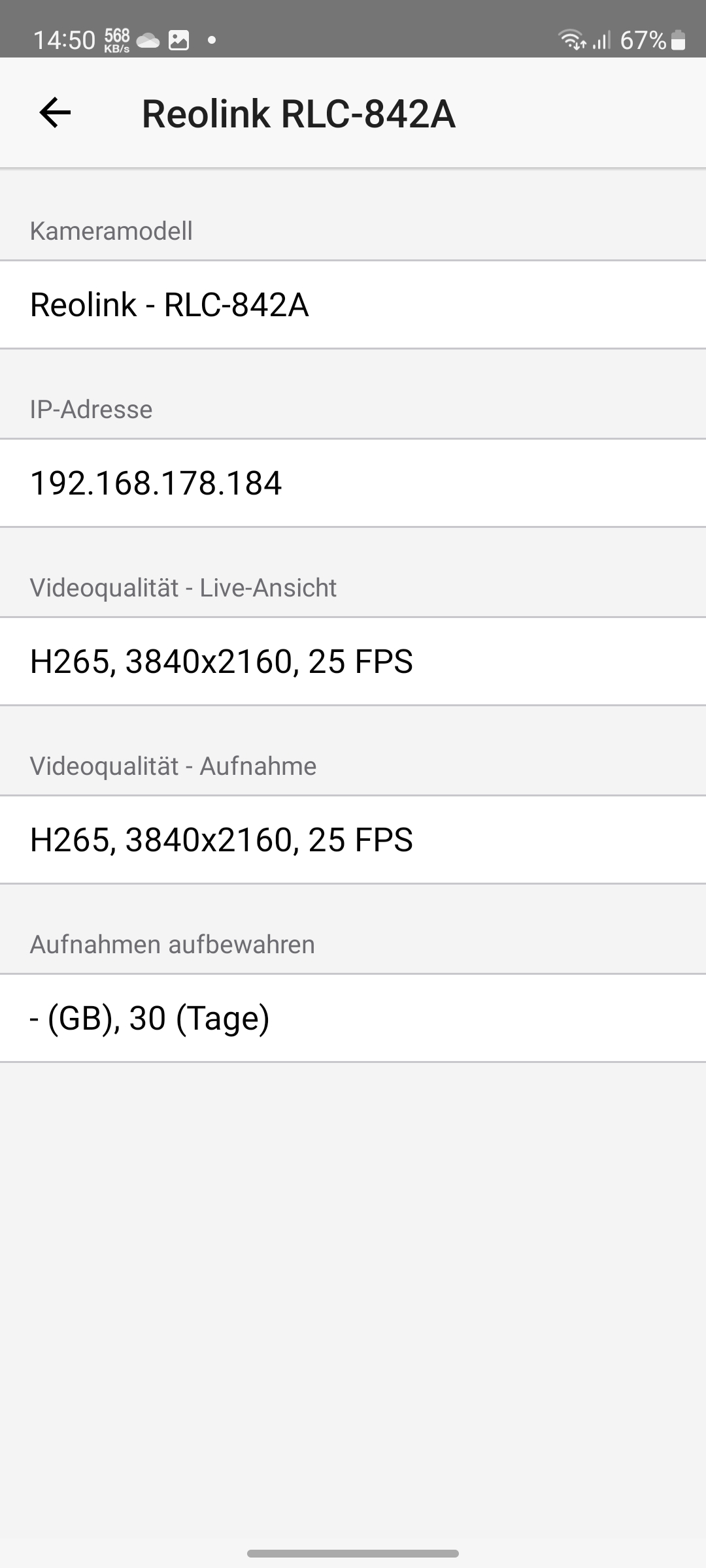Tap the Videoqualität - Live-Ansicht section label
Viewport: 706px width, 1568px height.
[x=183, y=588]
